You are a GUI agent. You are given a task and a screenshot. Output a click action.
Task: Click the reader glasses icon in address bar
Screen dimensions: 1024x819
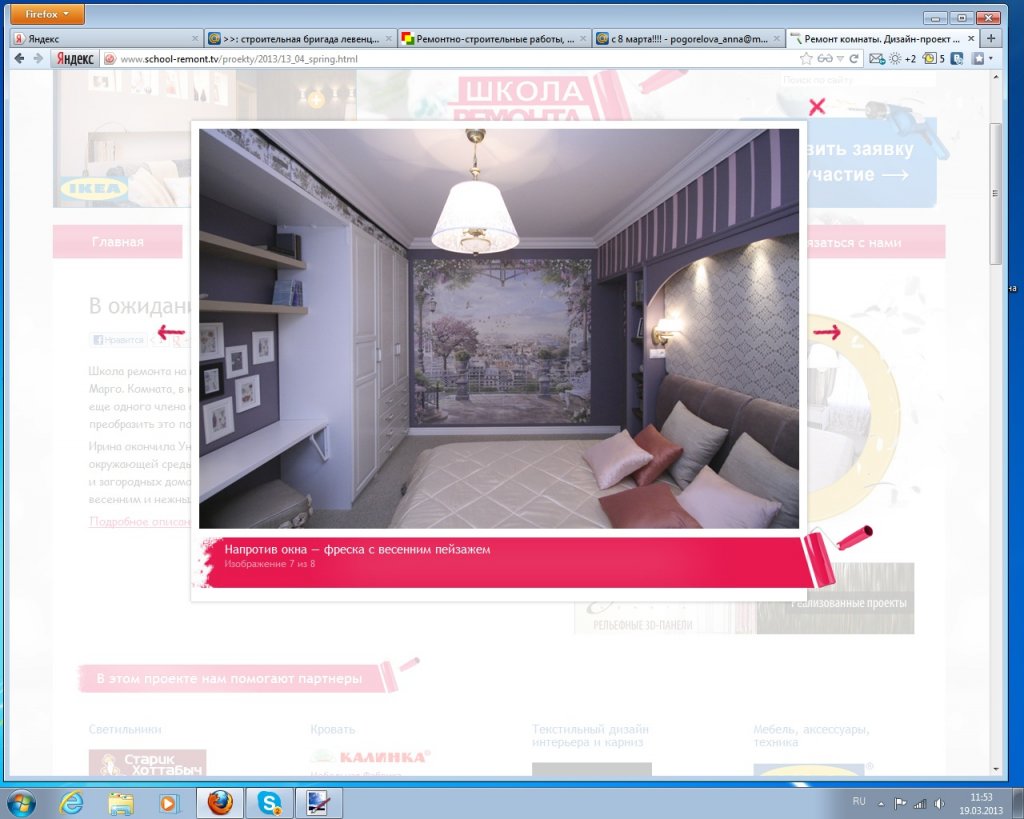[825, 59]
